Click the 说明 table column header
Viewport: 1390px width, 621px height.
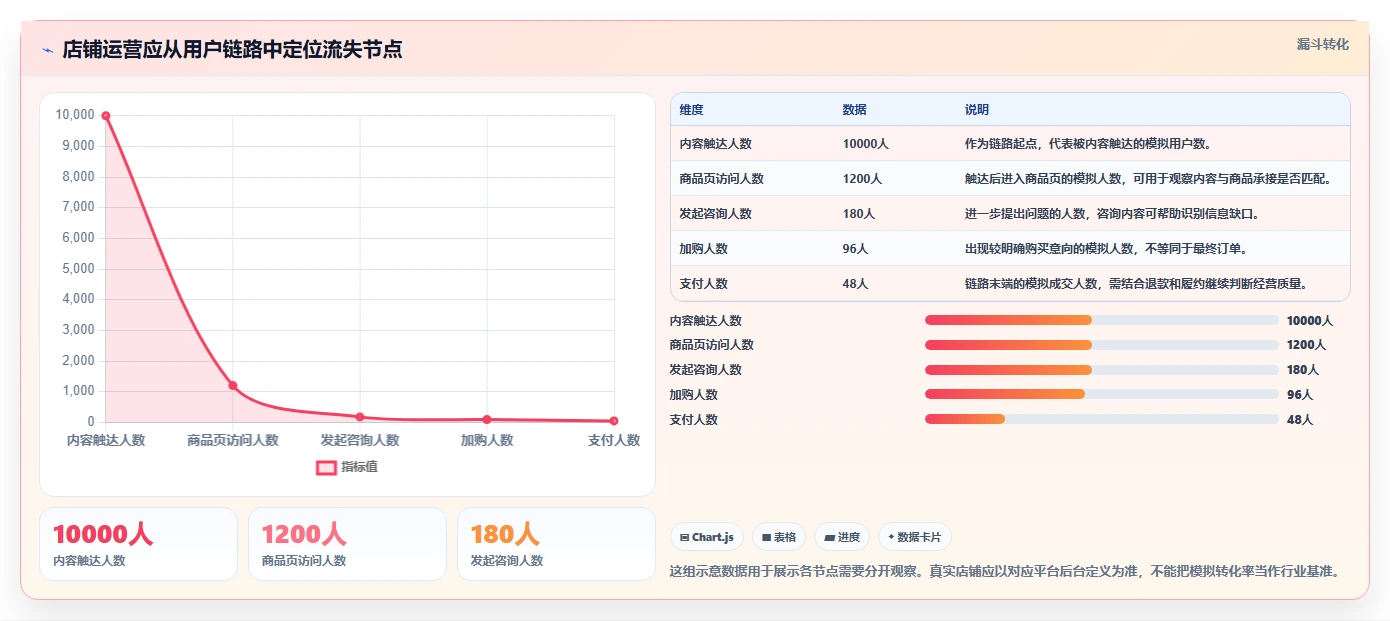[977, 110]
